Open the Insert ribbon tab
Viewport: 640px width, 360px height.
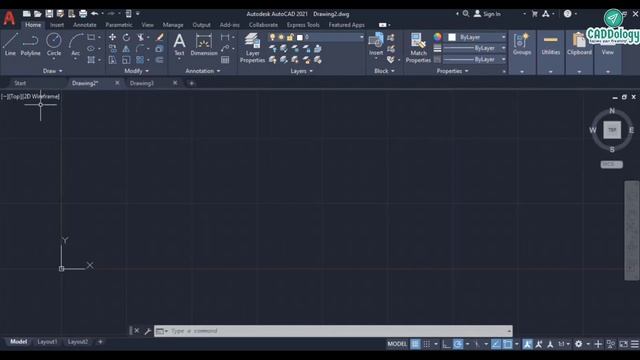click(57, 25)
